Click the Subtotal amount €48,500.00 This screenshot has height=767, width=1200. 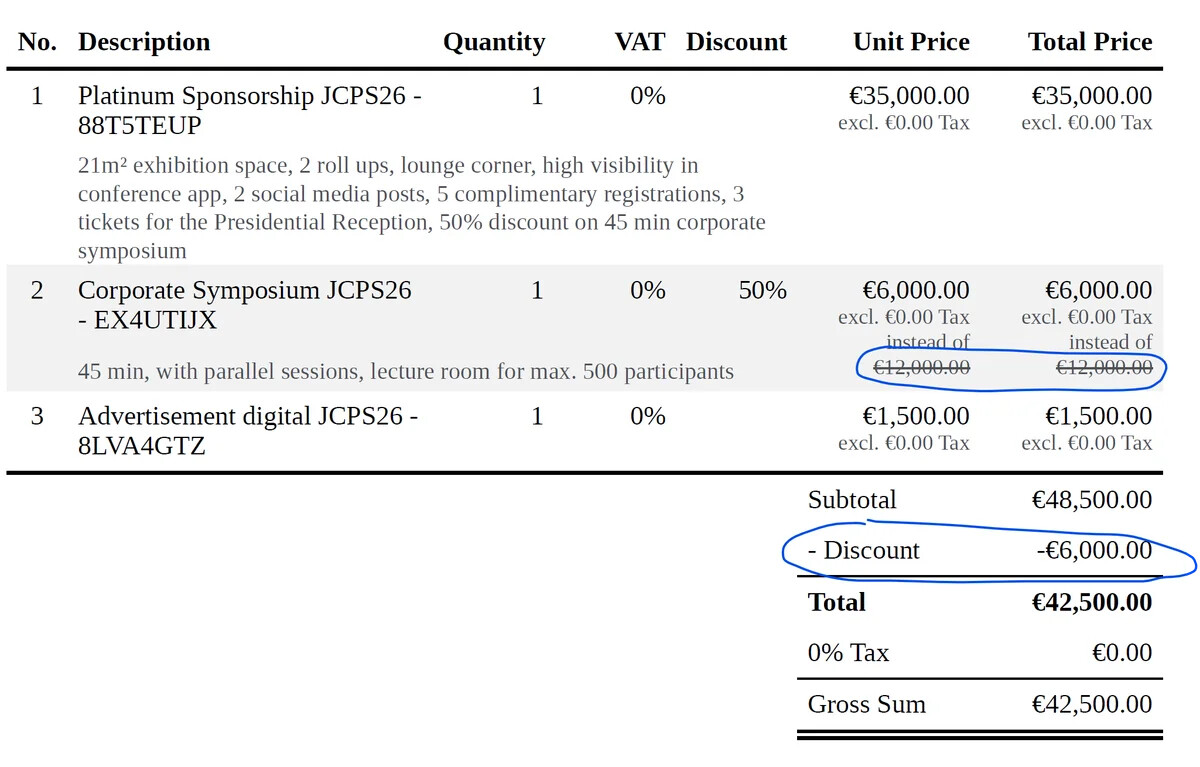pos(1091,500)
